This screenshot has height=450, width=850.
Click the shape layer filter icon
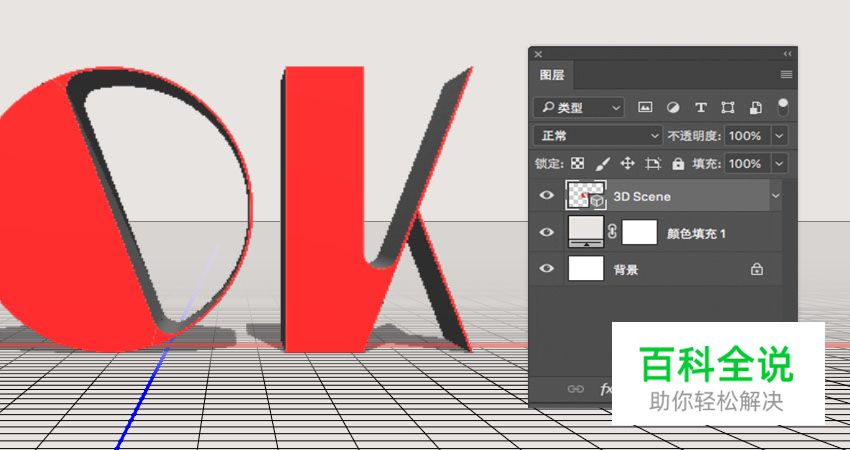click(x=728, y=107)
